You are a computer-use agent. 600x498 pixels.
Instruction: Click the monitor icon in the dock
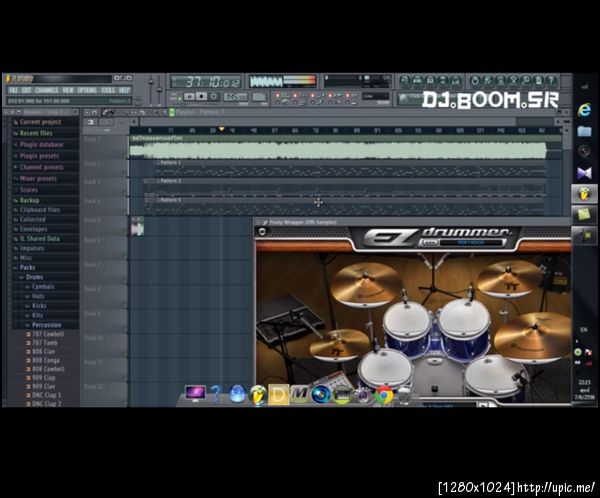pyautogui.click(x=195, y=394)
